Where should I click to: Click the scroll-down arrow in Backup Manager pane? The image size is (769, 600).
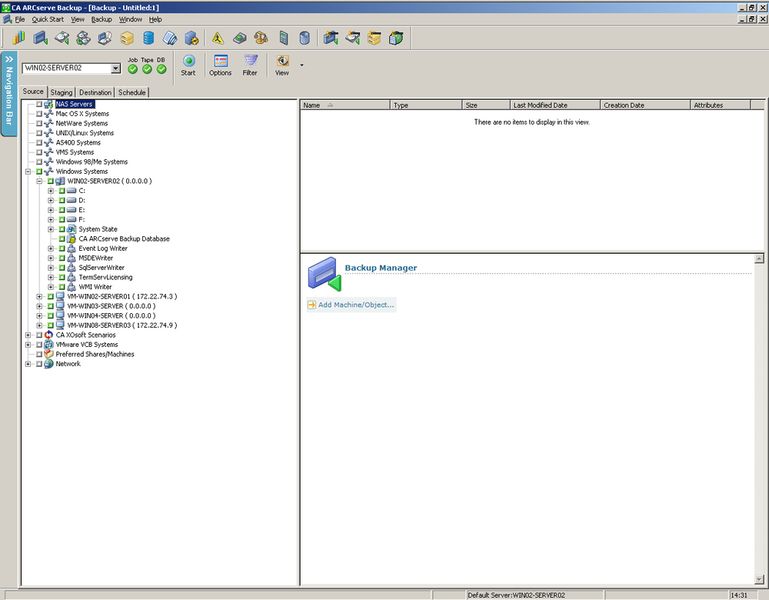[759, 579]
